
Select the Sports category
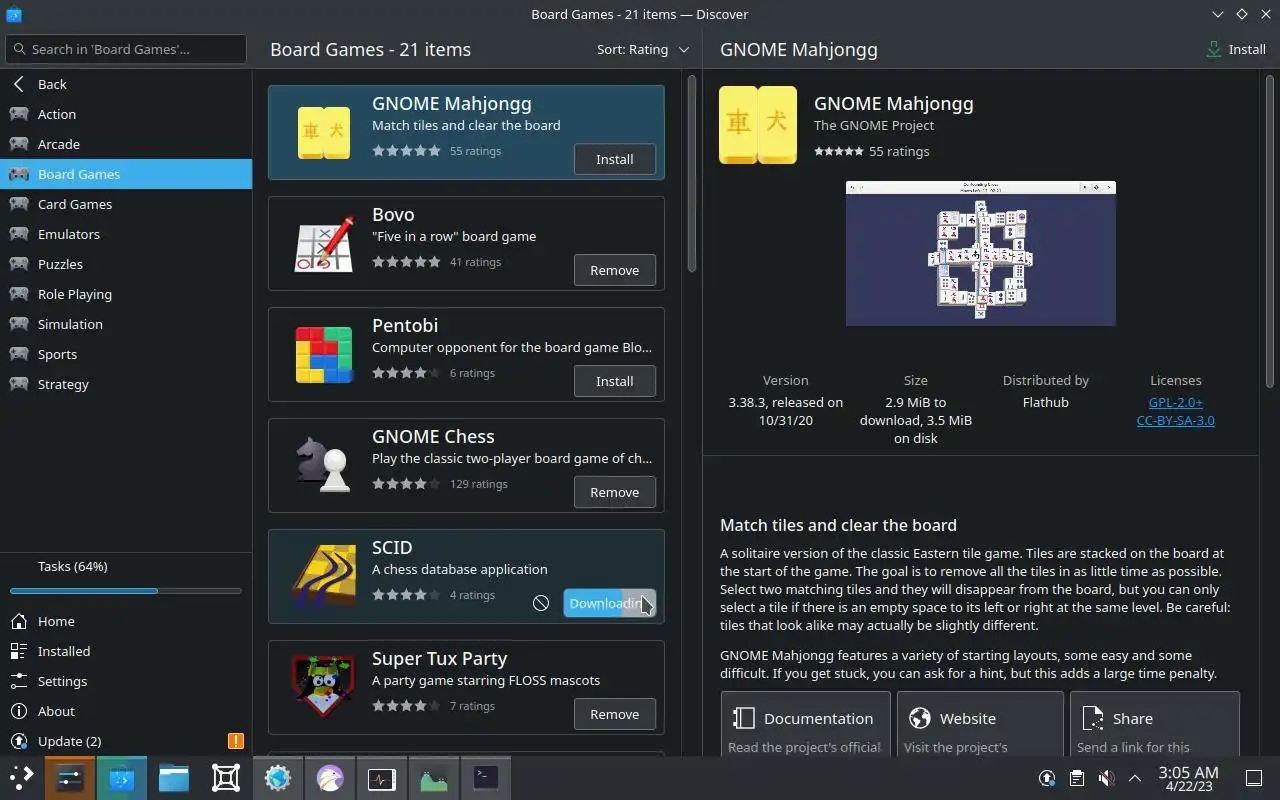coord(126,354)
